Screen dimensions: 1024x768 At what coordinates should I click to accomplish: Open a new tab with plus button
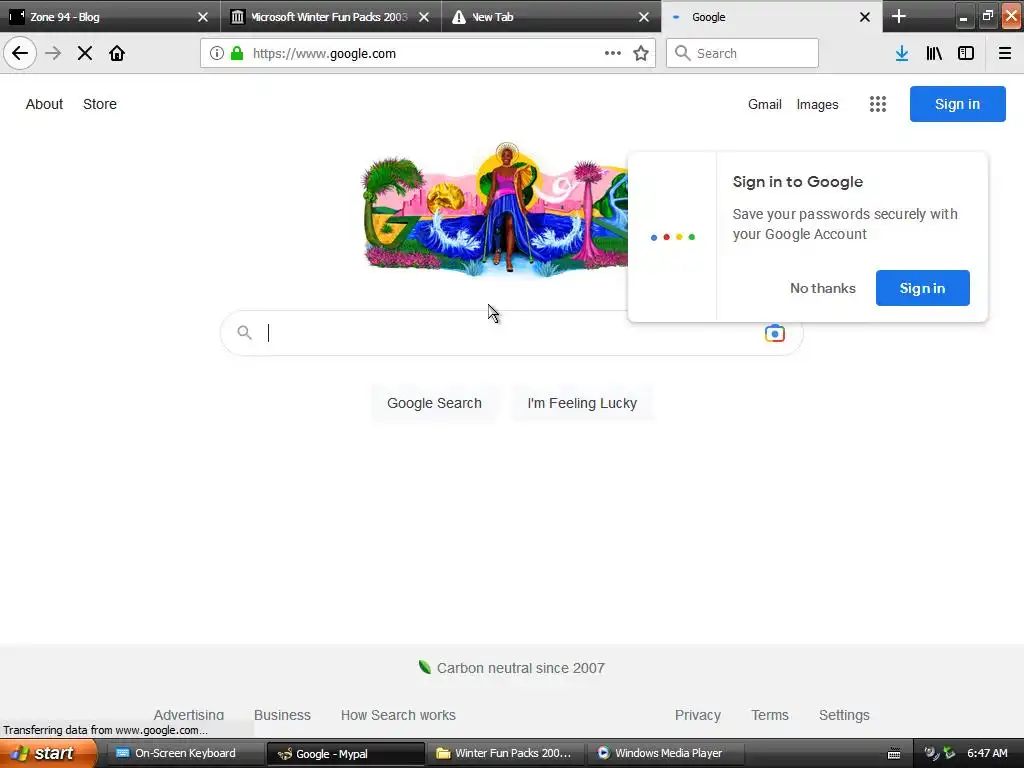(x=899, y=16)
